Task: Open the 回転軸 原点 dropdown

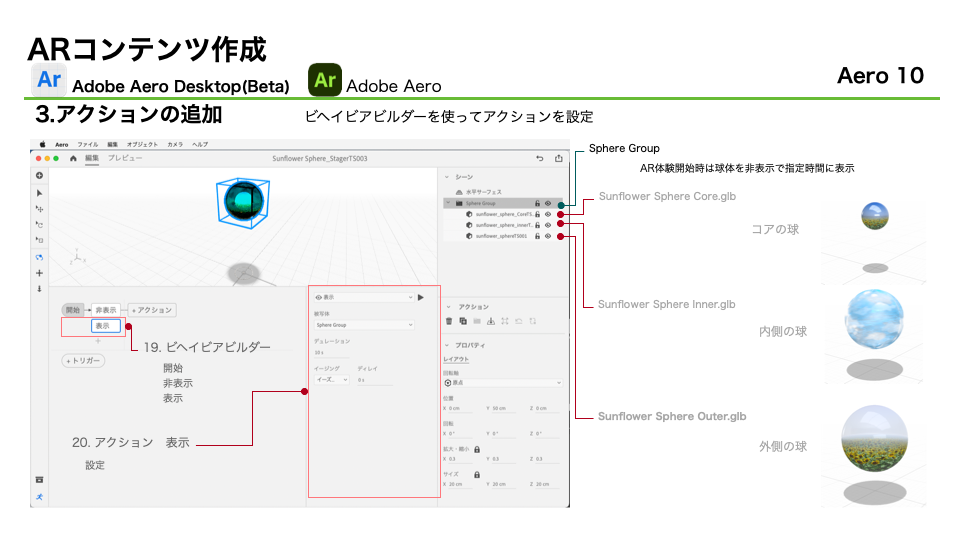Action: (502, 383)
